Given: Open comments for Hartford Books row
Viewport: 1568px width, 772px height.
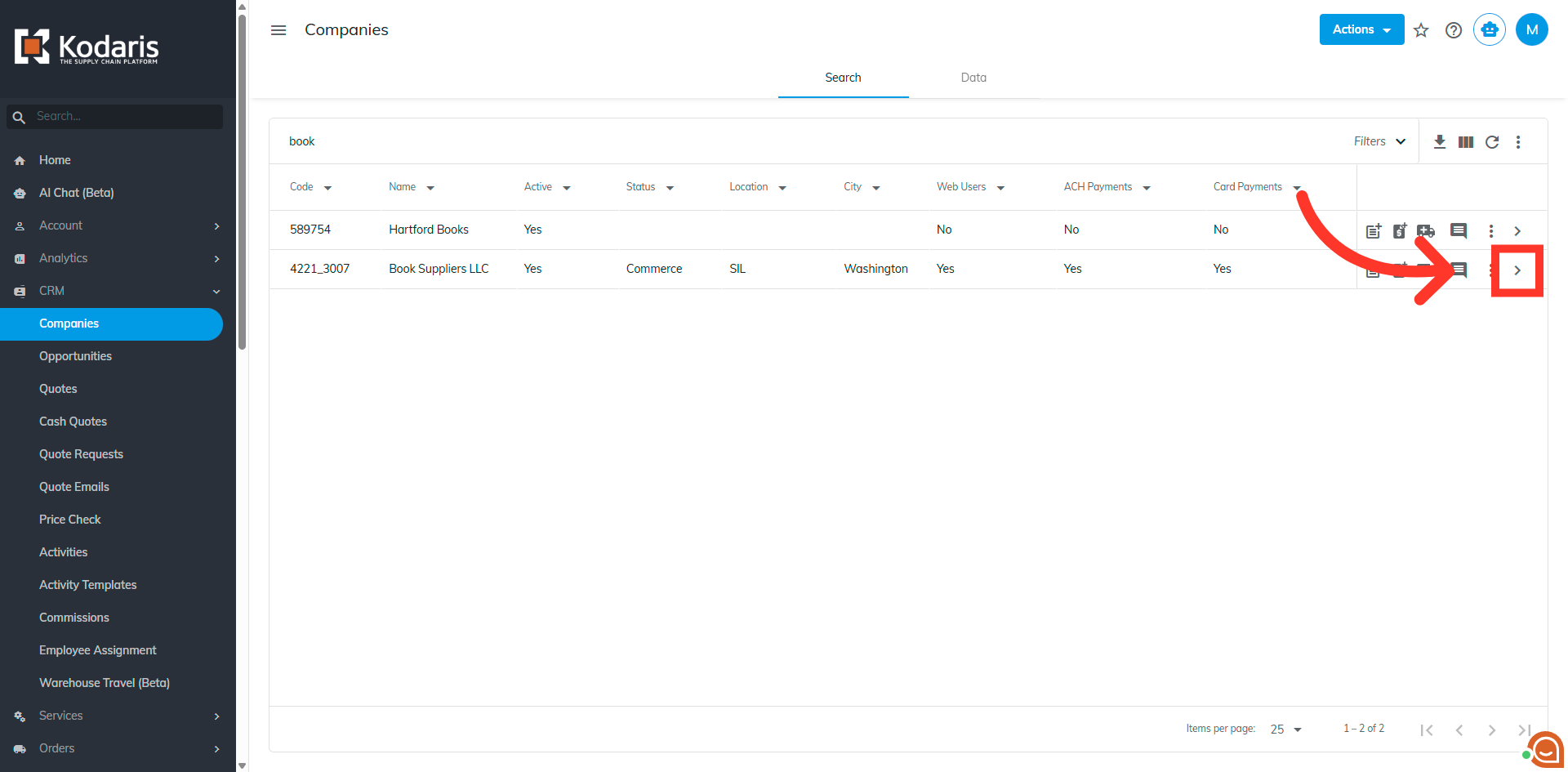Looking at the screenshot, I should [x=1459, y=231].
